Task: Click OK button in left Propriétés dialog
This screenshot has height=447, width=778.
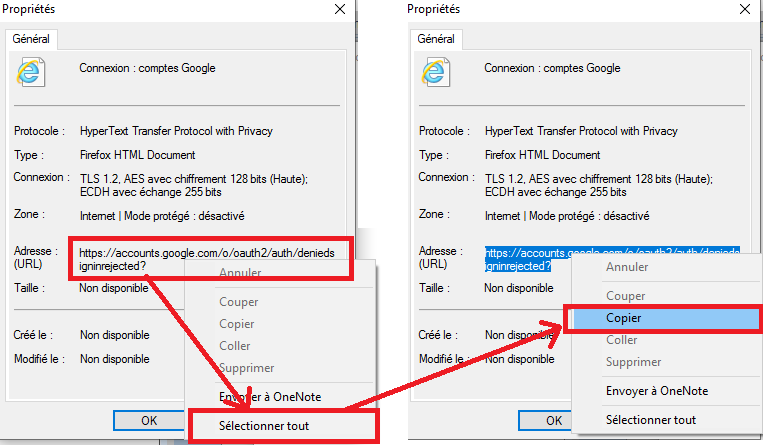Action: coord(149,421)
